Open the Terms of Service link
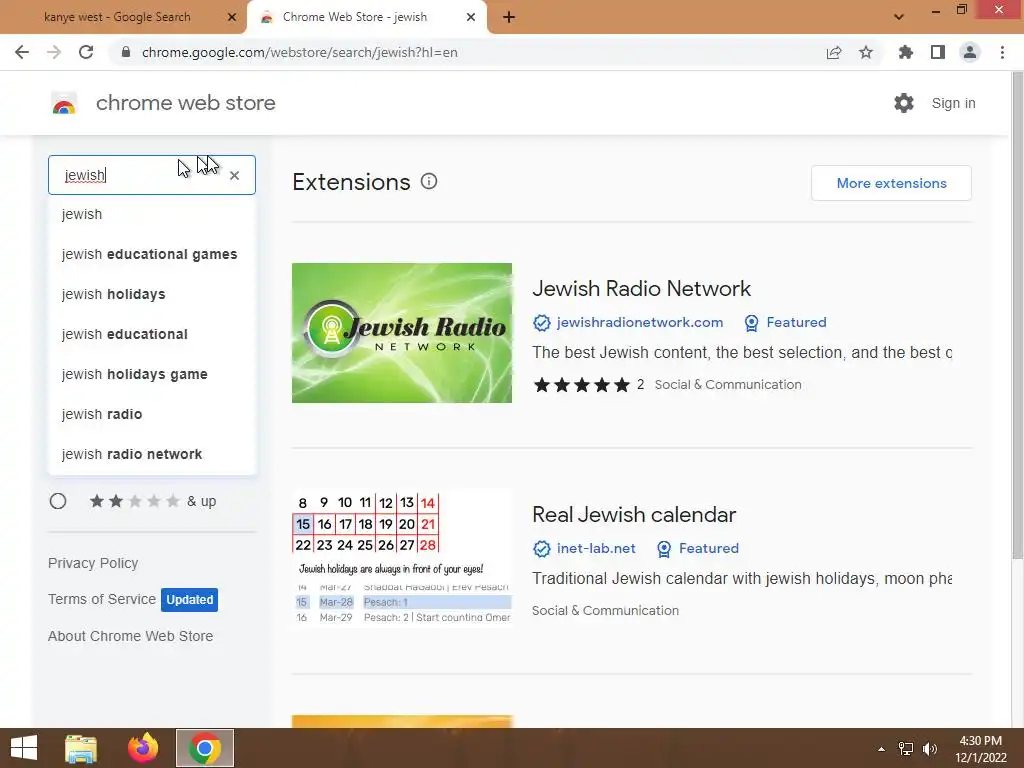The height and width of the screenshot is (768, 1024). pos(102,599)
